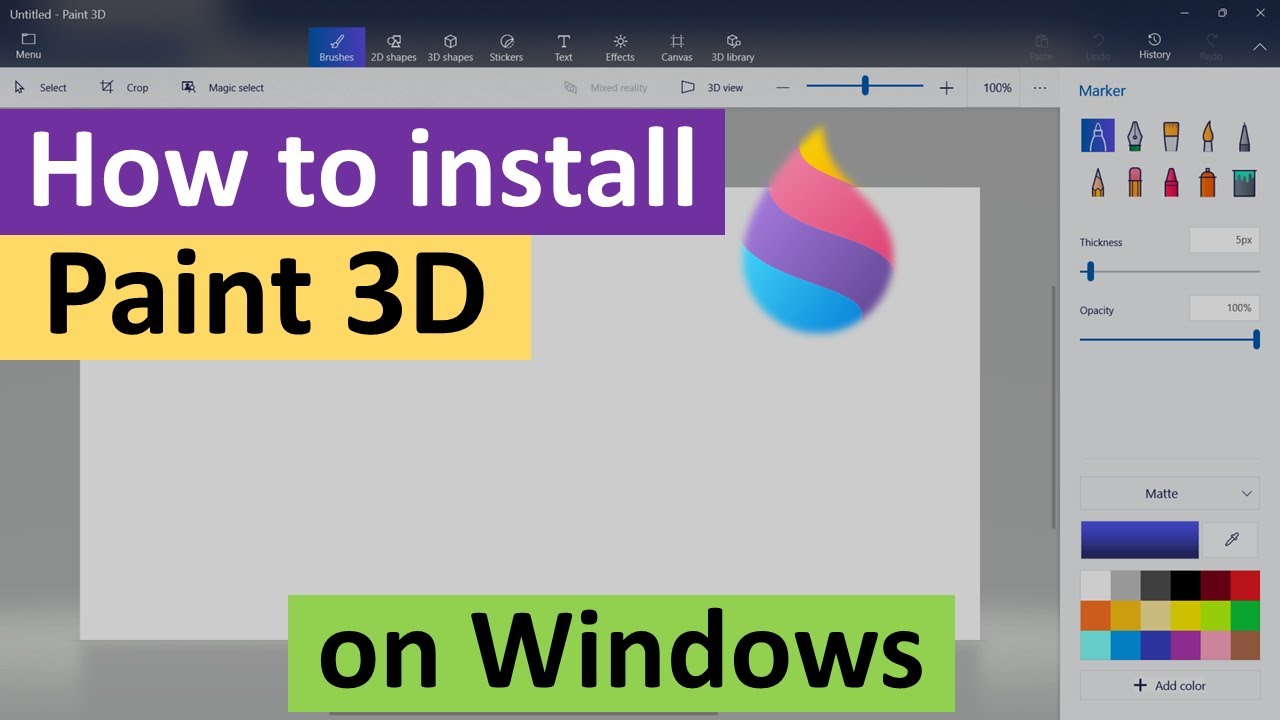This screenshot has height=720, width=1280.
Task: Select the Pixel pen tool
Action: (x=1244, y=135)
